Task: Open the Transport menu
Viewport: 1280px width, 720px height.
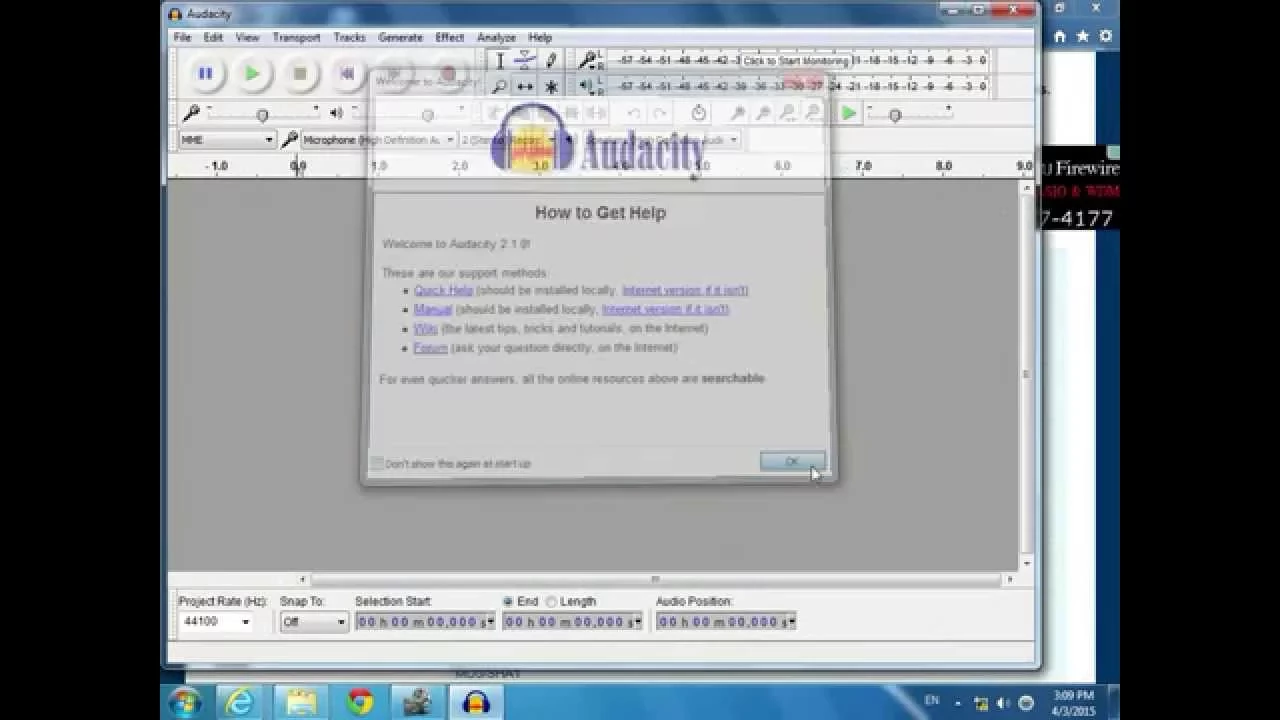Action: click(296, 37)
